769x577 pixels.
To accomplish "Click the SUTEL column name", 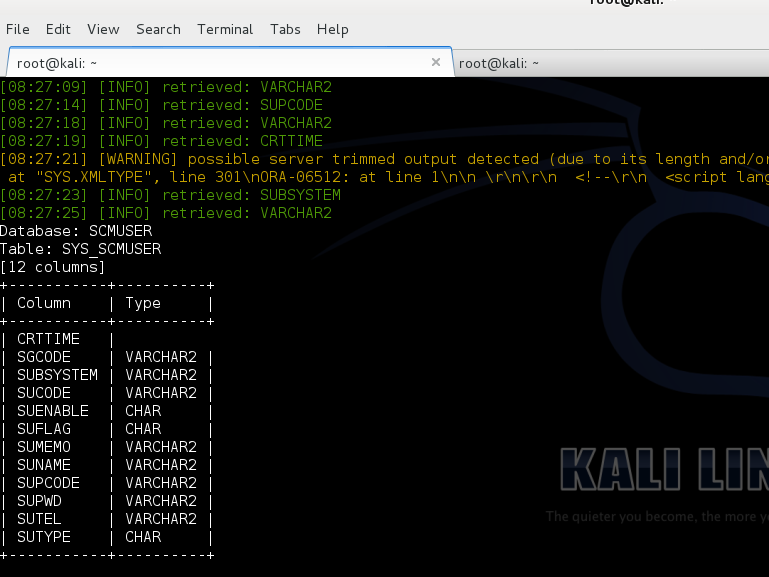I will click(39, 519).
